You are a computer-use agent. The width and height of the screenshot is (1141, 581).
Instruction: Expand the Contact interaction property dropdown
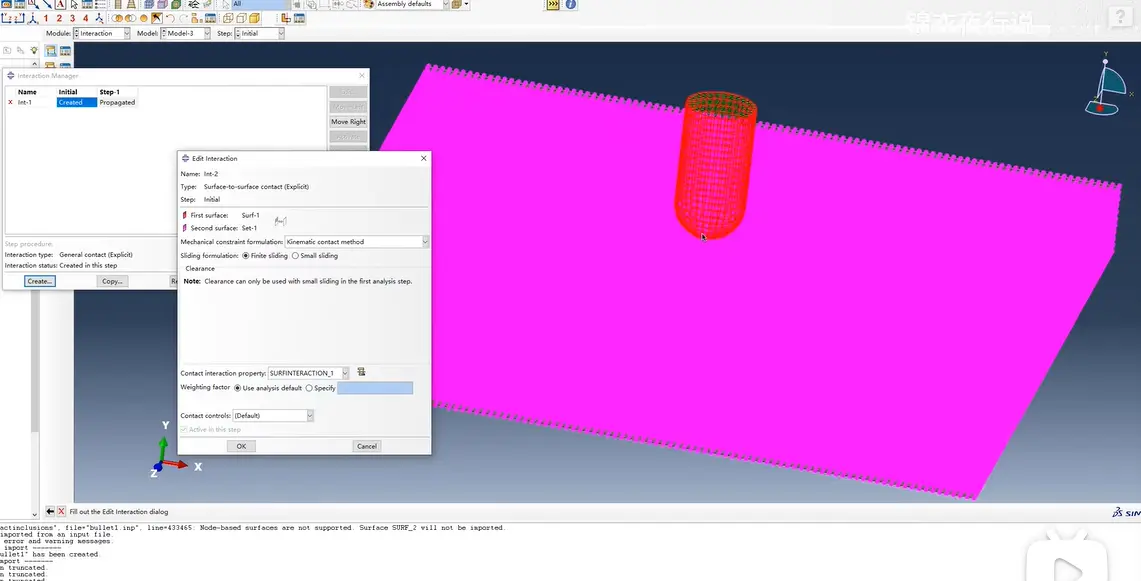tap(309, 373)
